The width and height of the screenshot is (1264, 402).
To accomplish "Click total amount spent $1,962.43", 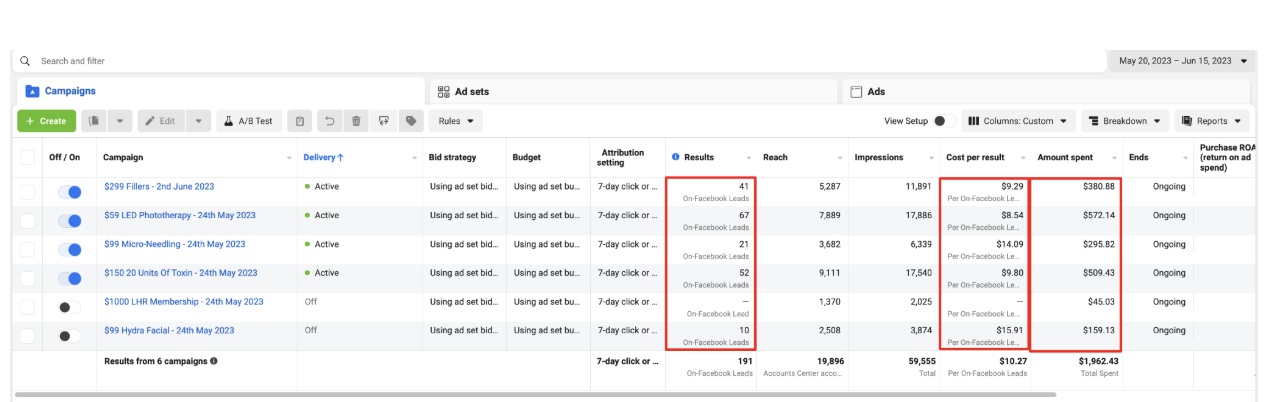I will click(1098, 361).
